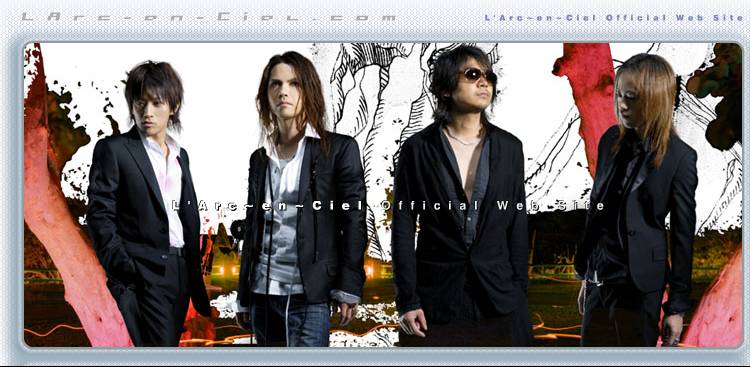
Task: Click the white 'L'Arc~en~Ciel' part of overlay title
Action: (x=268, y=206)
